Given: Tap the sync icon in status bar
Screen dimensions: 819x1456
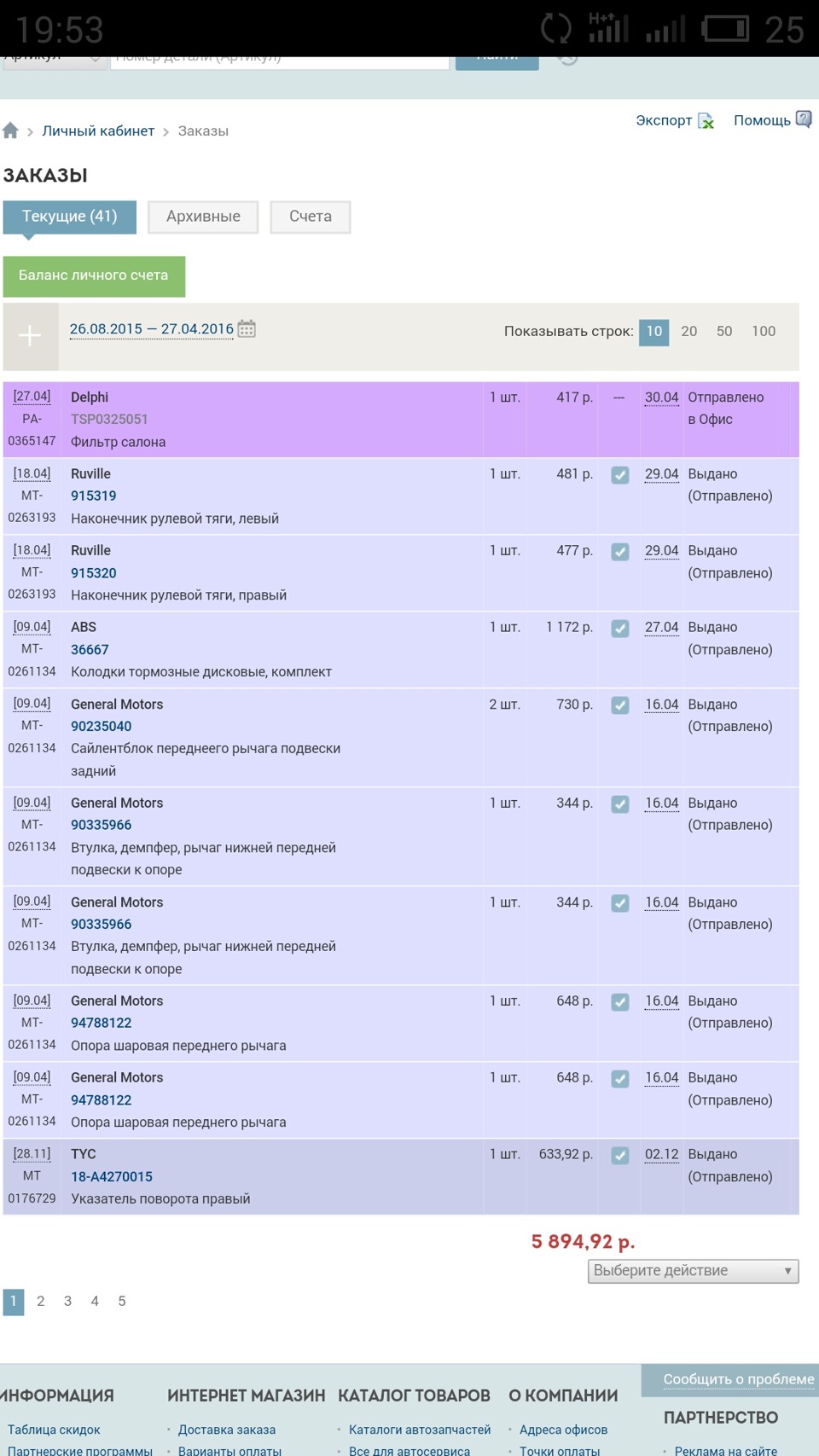Looking at the screenshot, I should pyautogui.click(x=555, y=29).
